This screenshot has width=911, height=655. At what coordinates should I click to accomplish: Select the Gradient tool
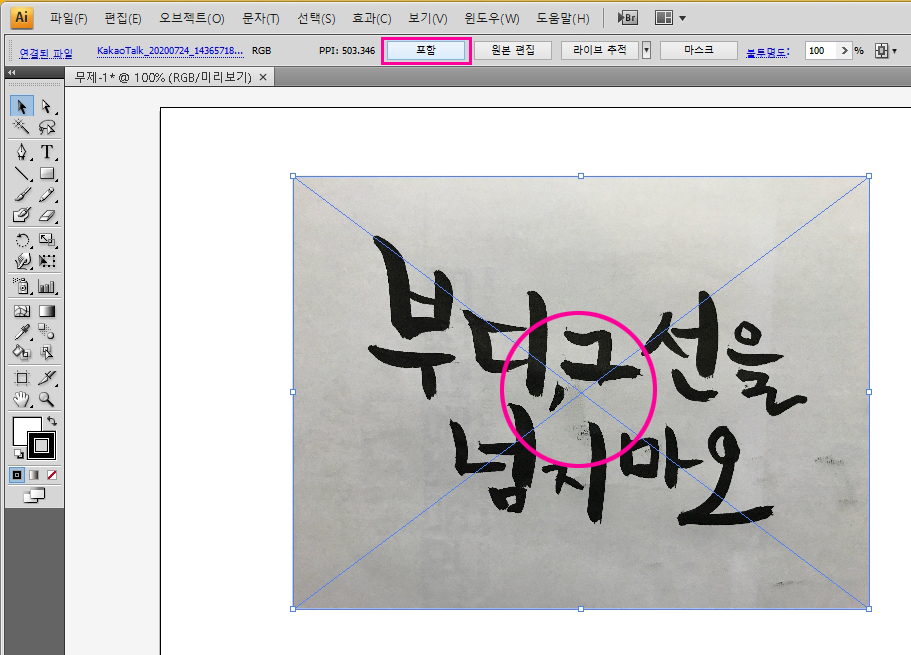coord(46,311)
